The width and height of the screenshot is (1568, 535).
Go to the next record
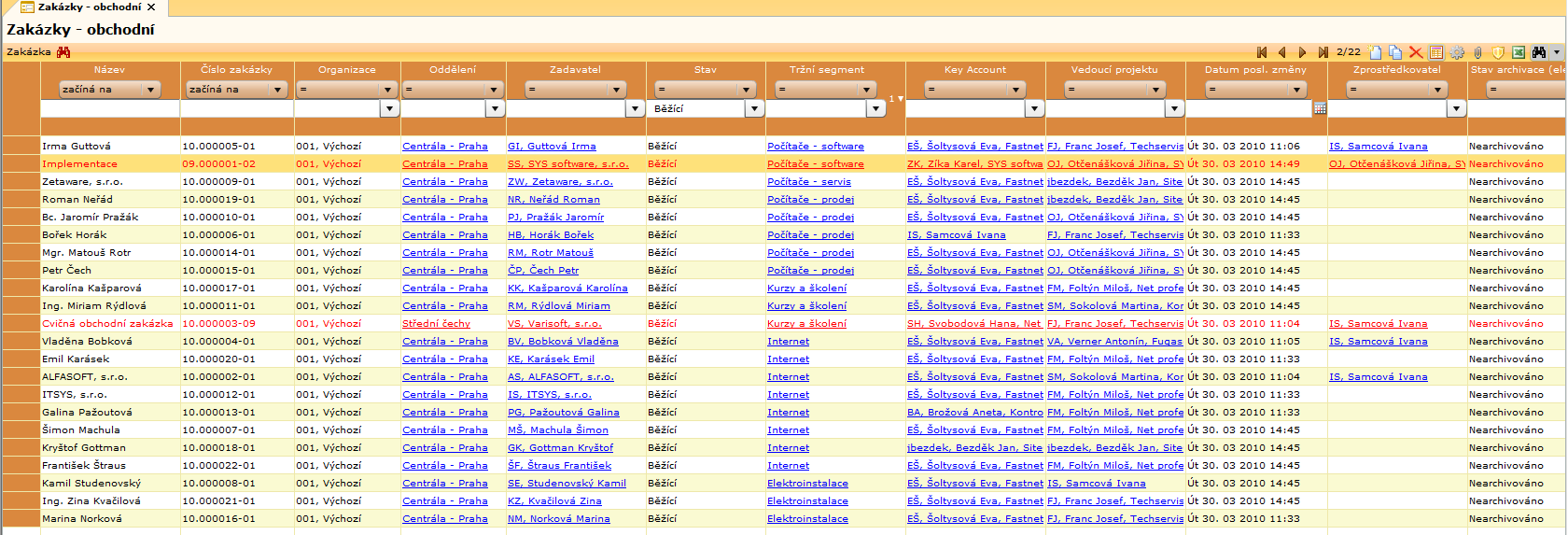pos(1302,52)
